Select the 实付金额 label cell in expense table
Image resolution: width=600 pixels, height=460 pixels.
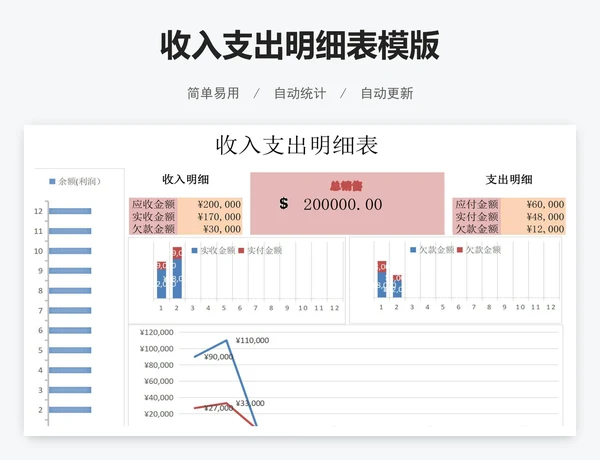(477, 216)
